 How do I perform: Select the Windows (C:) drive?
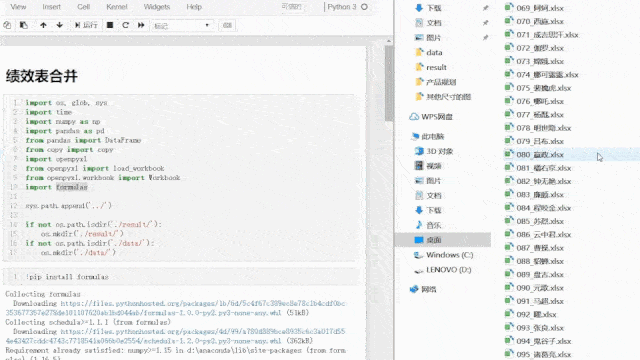click(x=450, y=255)
